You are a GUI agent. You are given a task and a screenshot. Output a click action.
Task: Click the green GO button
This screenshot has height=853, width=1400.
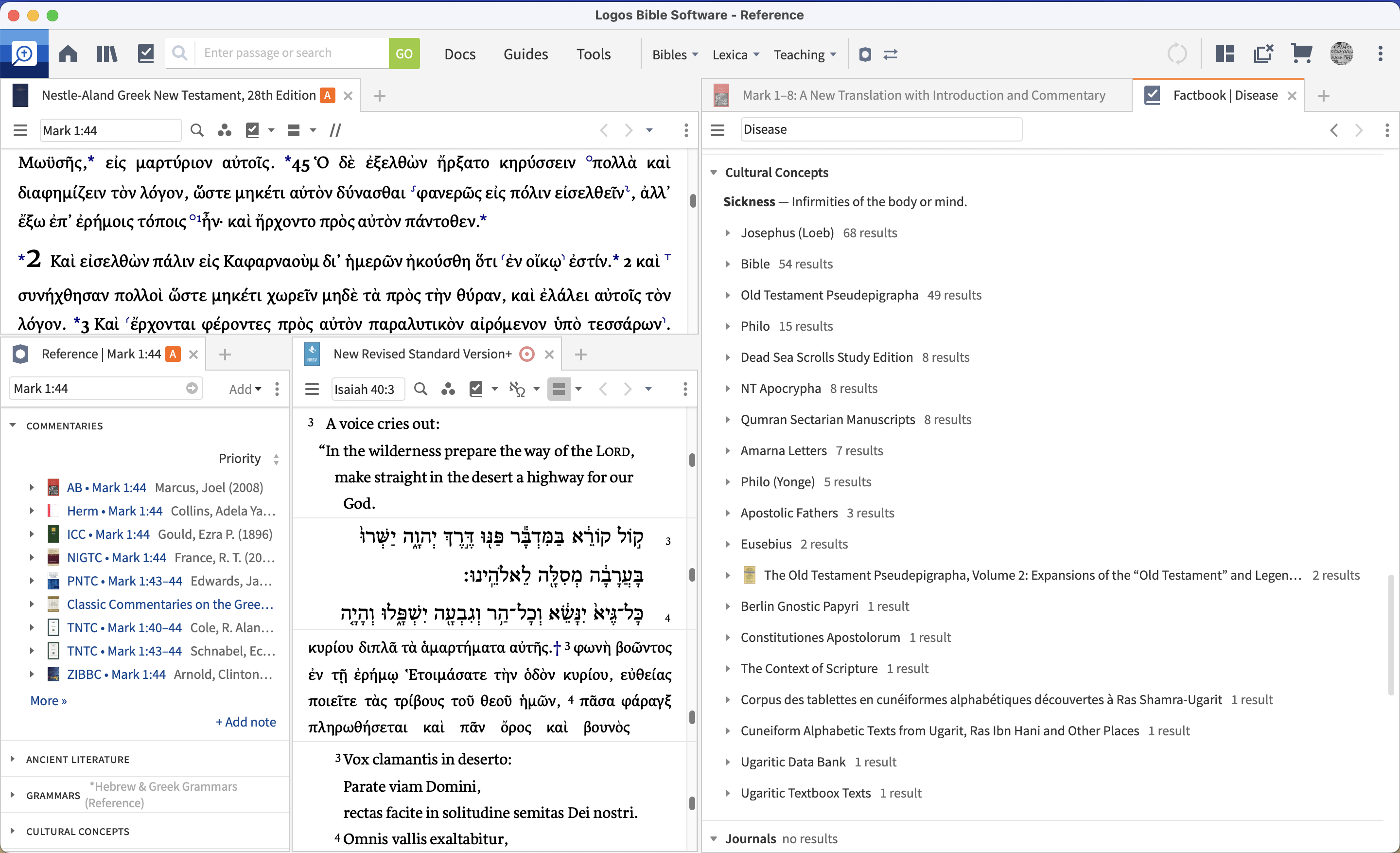pos(404,53)
